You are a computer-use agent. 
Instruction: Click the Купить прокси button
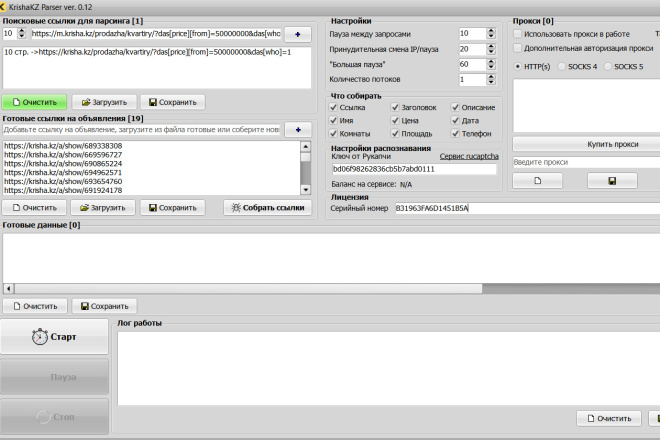pos(612,144)
